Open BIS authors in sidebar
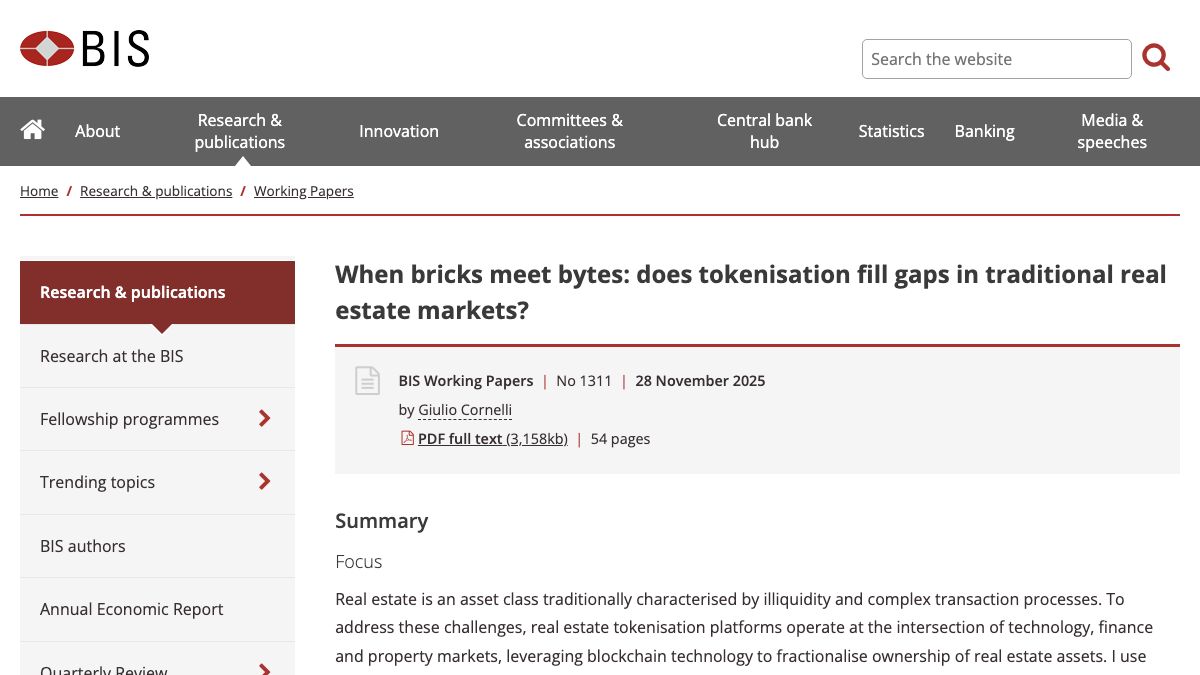 (83, 546)
